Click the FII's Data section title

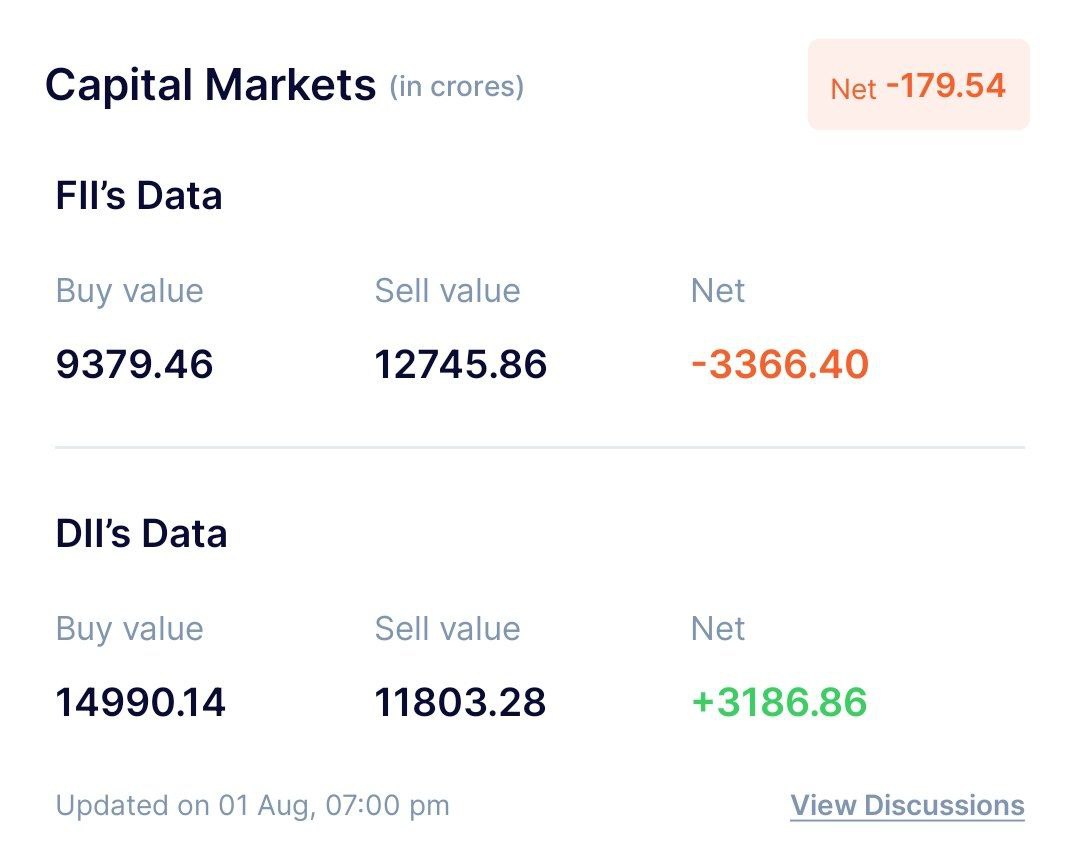139,196
